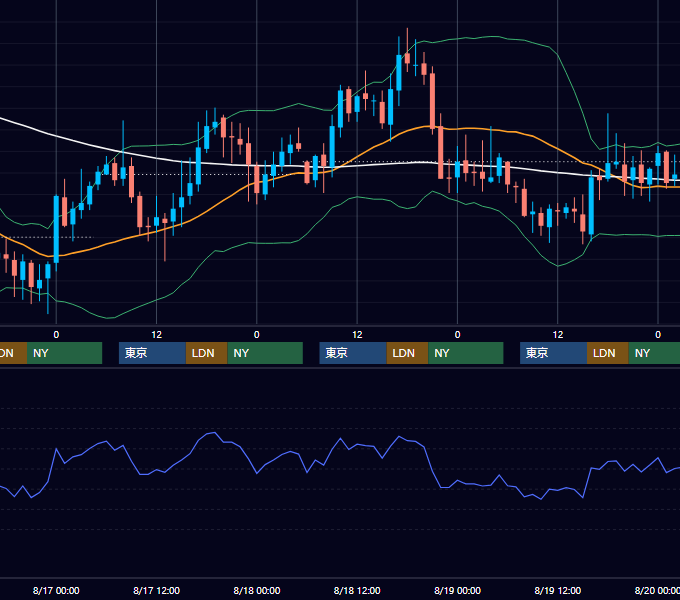Select the 東京 session block on 8/19
The image size is (680, 600).
553,353
